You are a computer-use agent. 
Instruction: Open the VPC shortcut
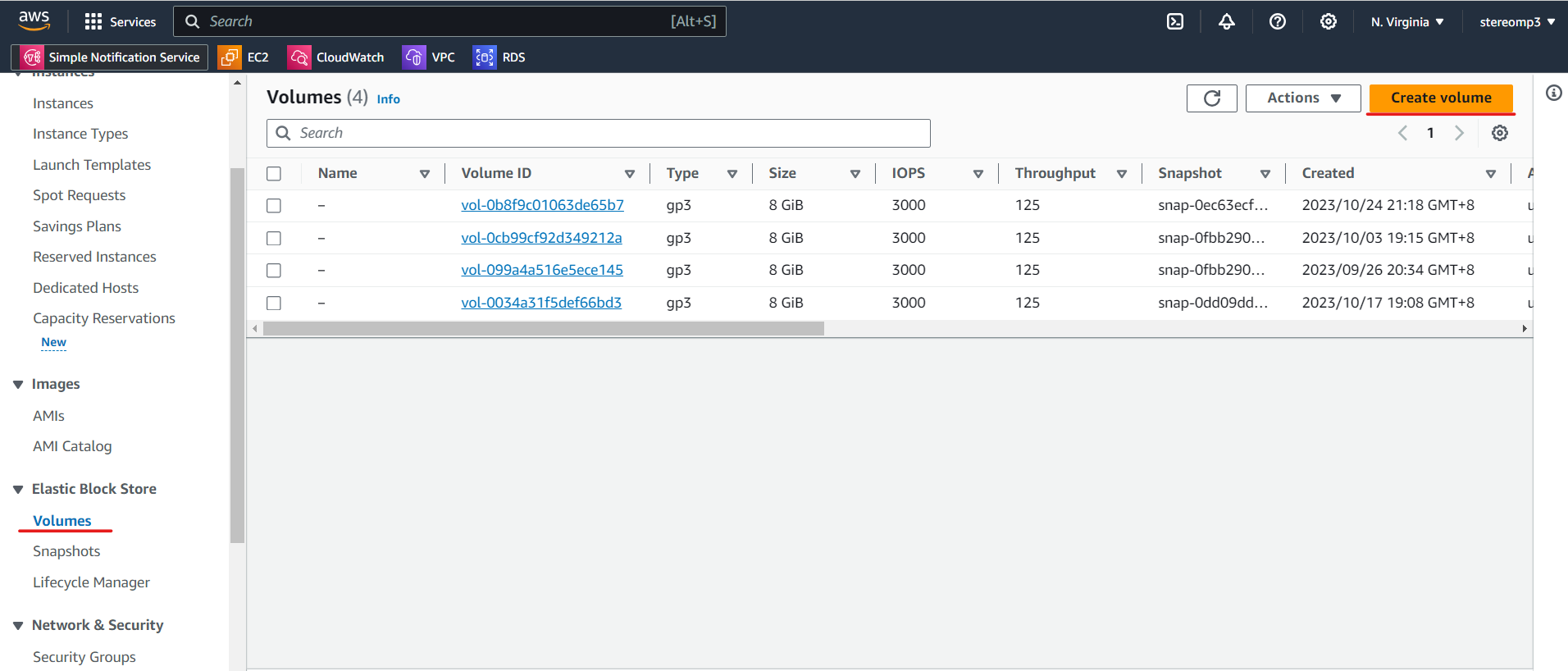(429, 57)
